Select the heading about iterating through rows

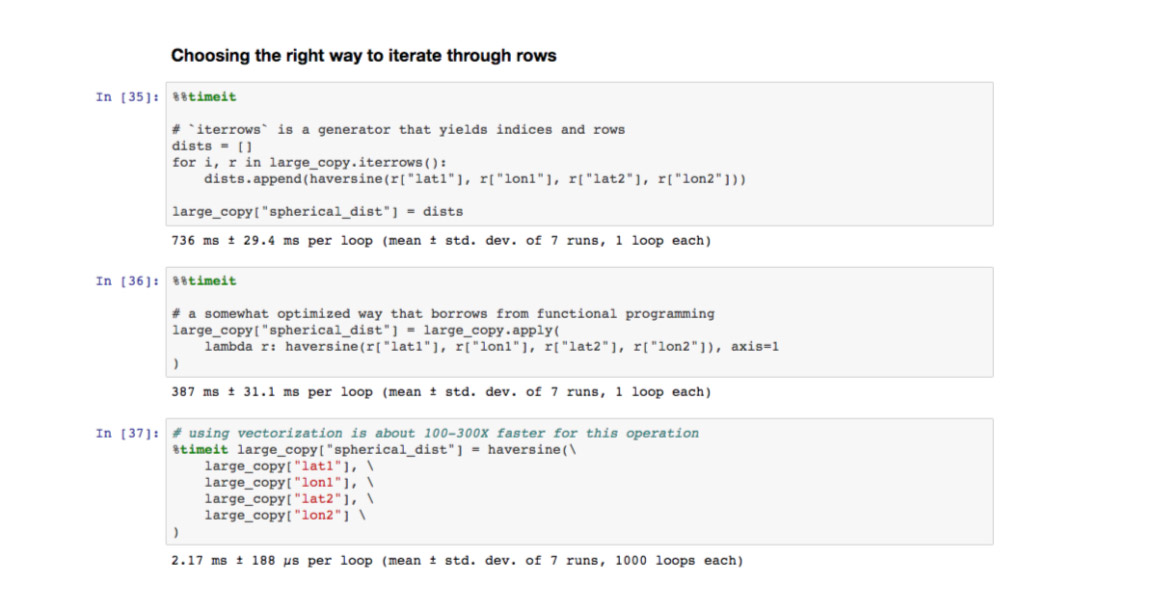tap(363, 56)
